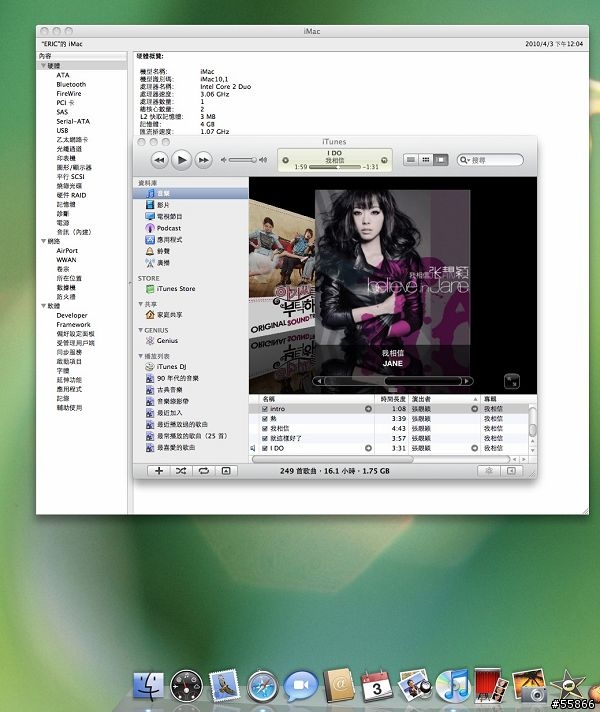Collapse the Hardware group in iMac profiler
600x712 pixels.
pos(44,66)
